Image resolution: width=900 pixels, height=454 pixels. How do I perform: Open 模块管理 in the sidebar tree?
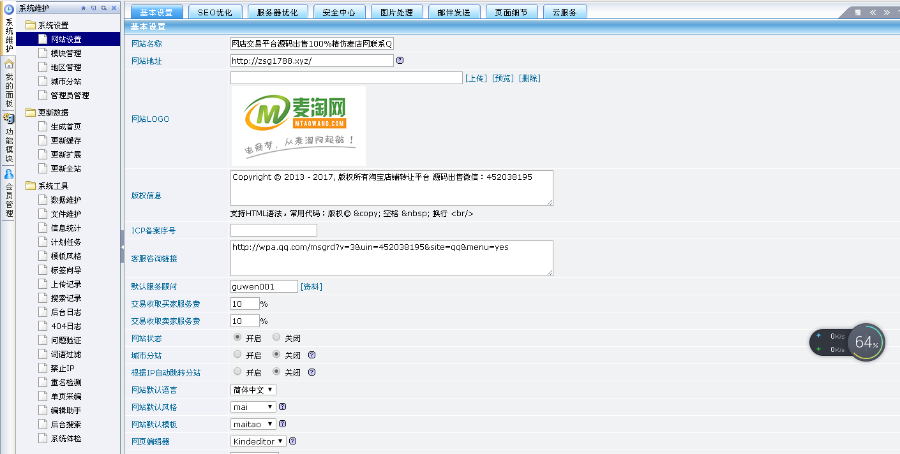66,53
